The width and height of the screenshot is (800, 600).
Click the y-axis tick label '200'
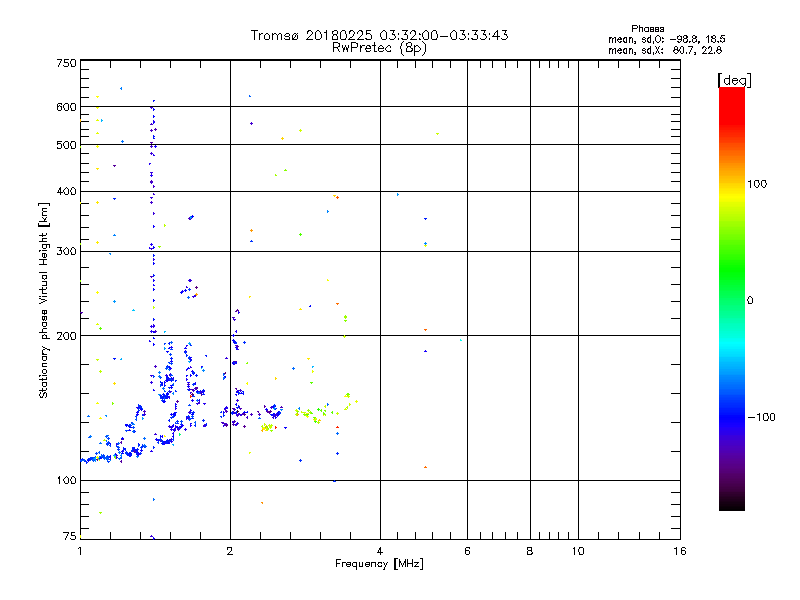pos(66,336)
